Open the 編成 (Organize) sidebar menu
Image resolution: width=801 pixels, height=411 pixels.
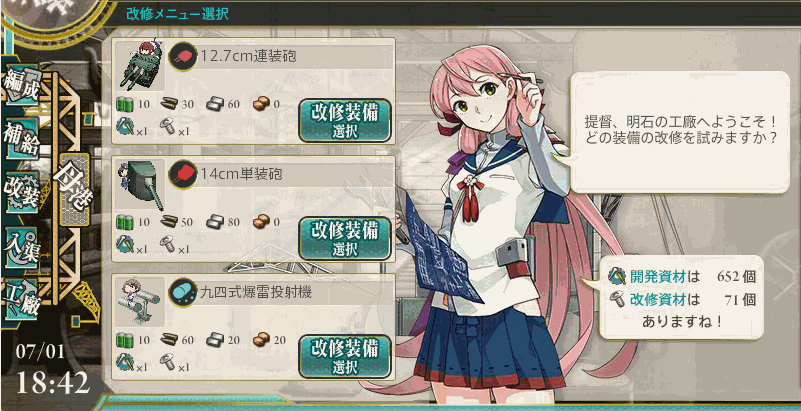coord(21,85)
